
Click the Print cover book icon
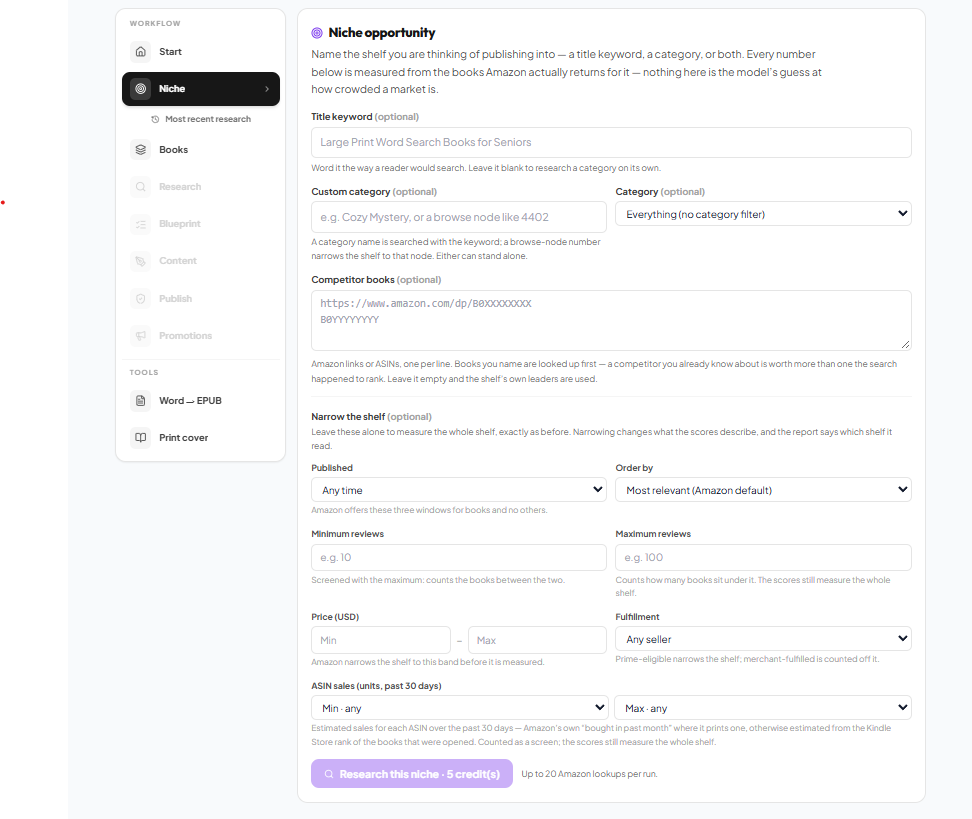(x=141, y=438)
